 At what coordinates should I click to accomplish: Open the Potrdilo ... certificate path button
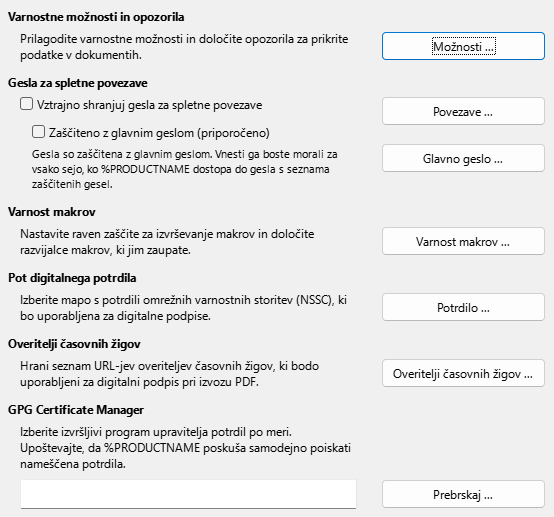click(463, 307)
